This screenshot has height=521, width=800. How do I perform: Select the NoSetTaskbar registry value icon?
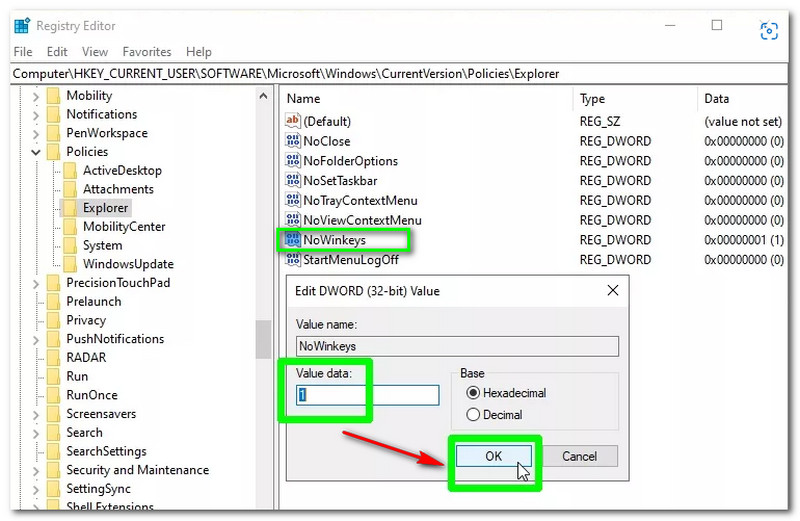coord(293,181)
